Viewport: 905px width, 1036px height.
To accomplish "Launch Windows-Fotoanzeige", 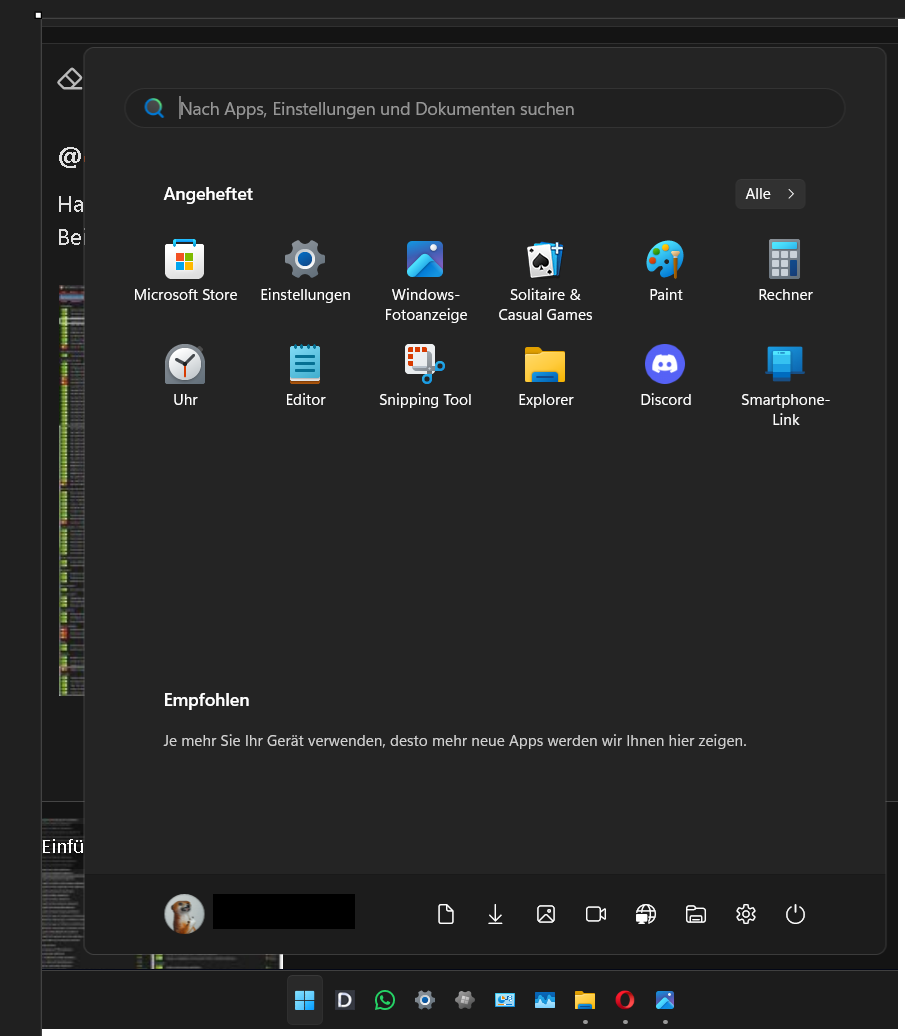I will click(425, 281).
